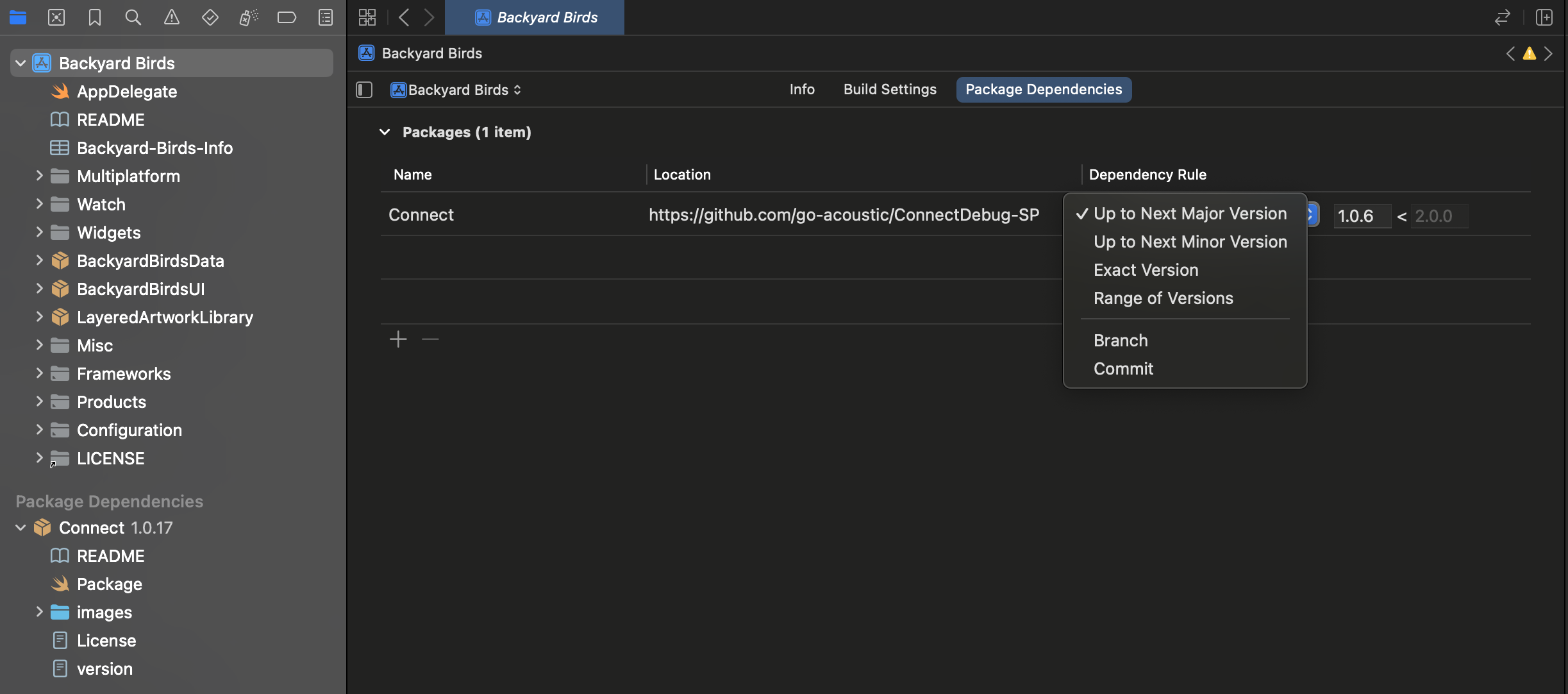The image size is (1568, 694).
Task: Choose Exact Version rule
Action: tap(1185, 270)
